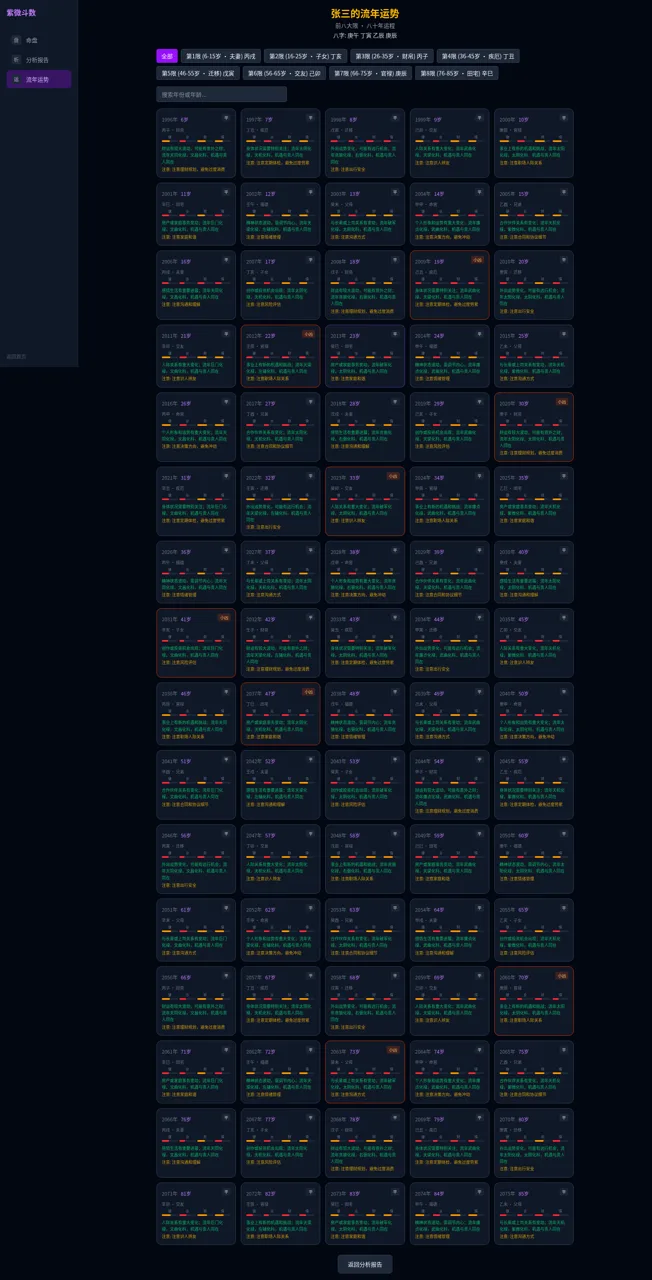Select the 流年运势 sidebar icon

[16, 79]
